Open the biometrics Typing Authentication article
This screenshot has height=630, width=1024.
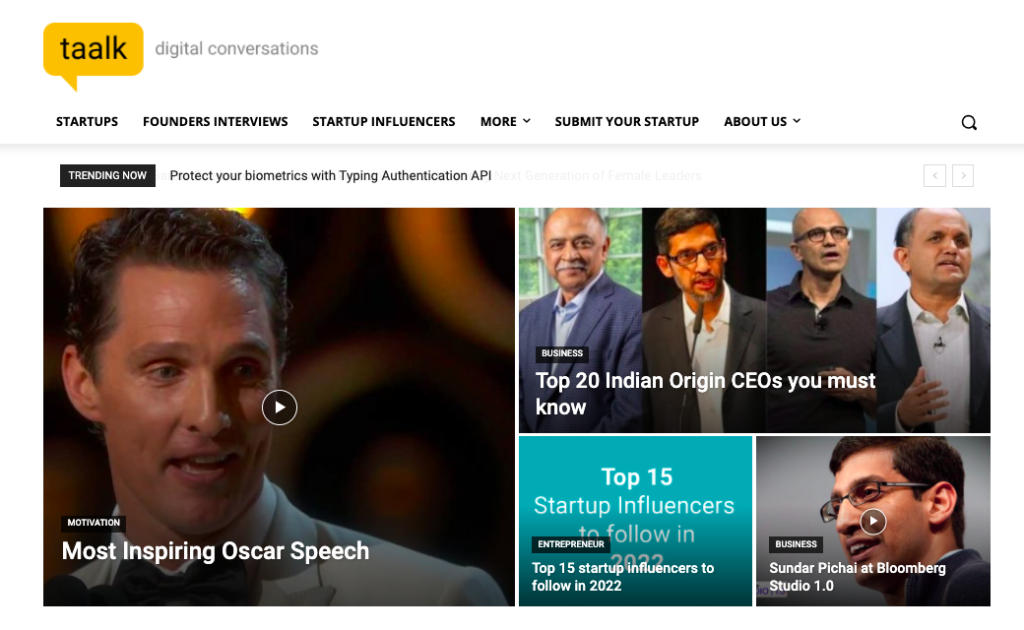click(x=330, y=175)
